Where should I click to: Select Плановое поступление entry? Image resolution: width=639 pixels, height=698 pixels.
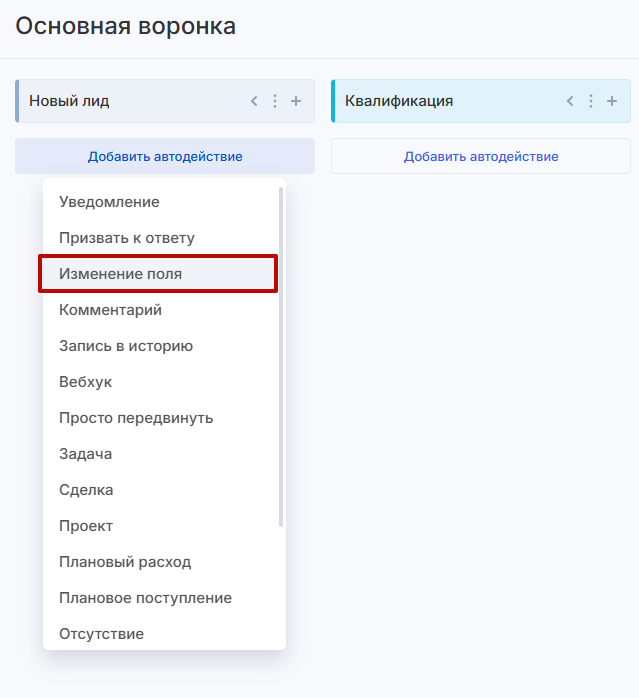145,598
